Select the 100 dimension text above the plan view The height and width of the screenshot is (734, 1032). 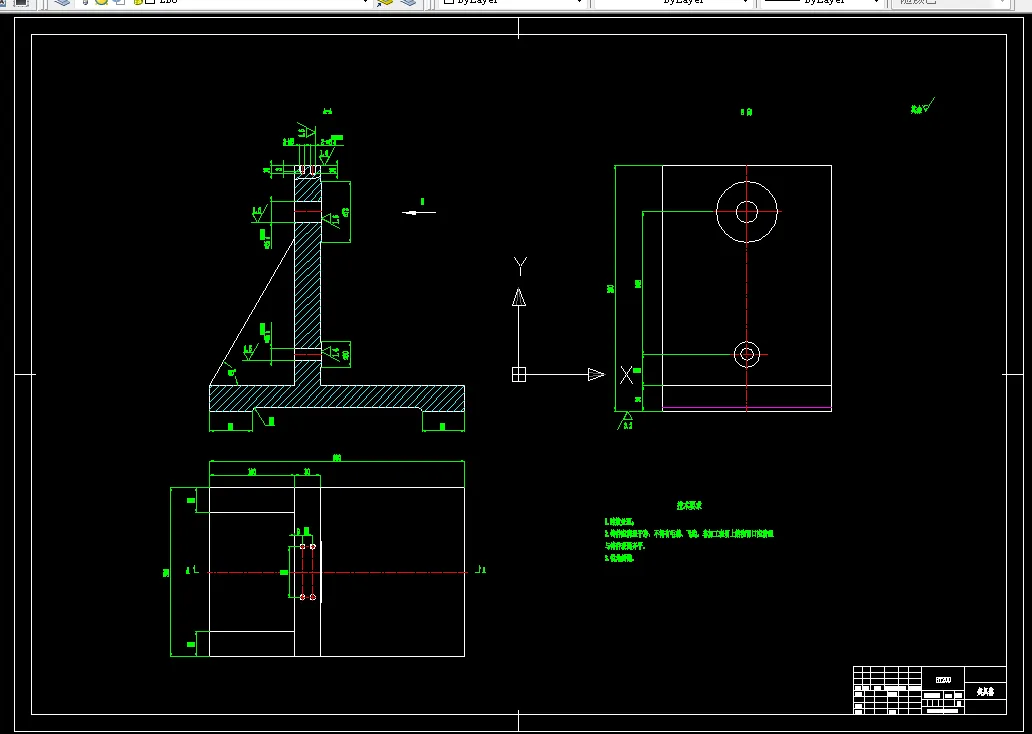click(251, 471)
